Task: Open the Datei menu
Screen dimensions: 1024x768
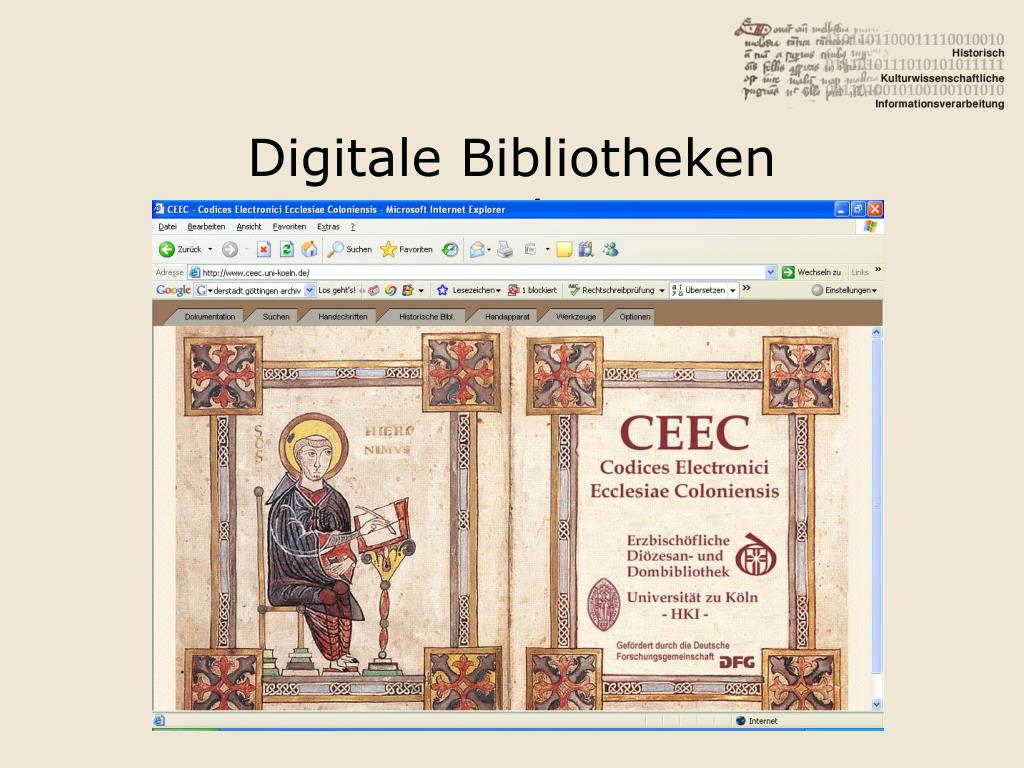Action: point(167,227)
